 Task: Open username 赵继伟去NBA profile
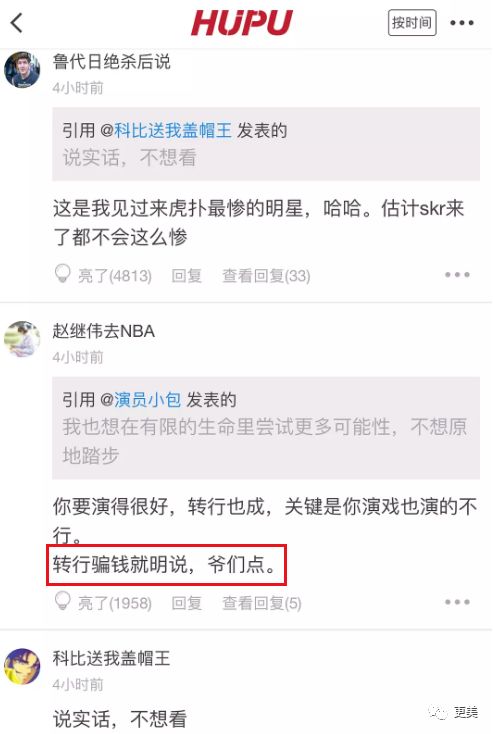point(103,331)
